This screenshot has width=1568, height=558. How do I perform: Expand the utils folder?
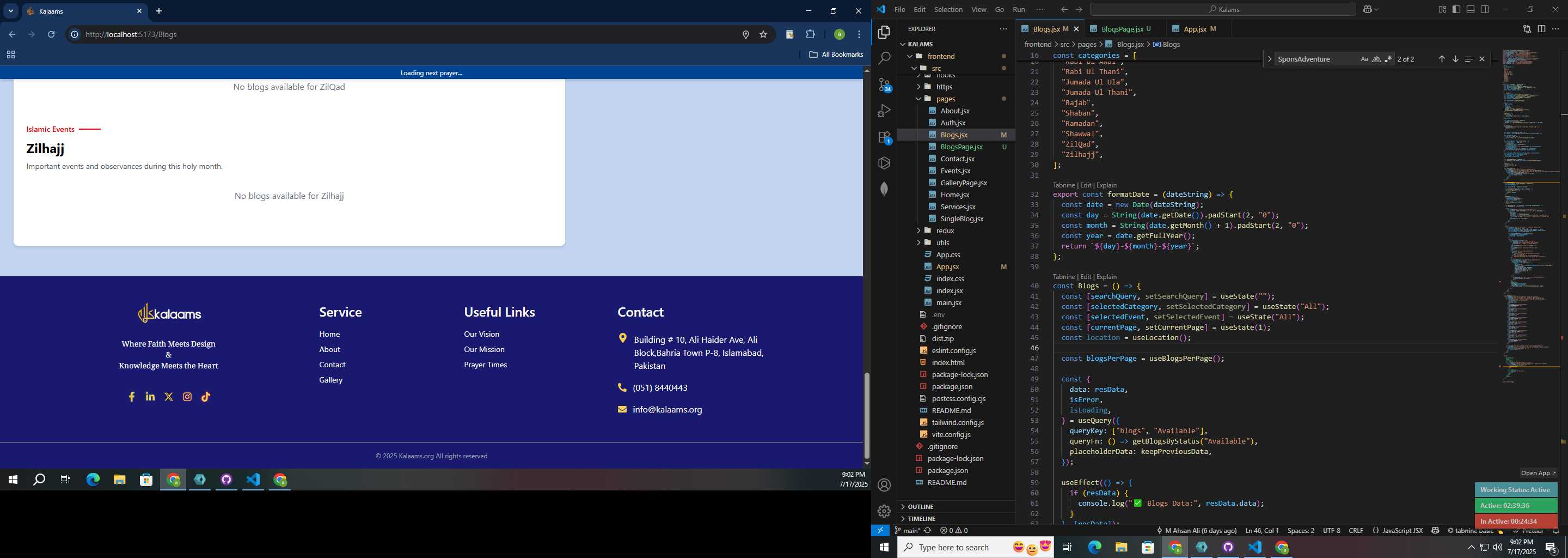918,242
